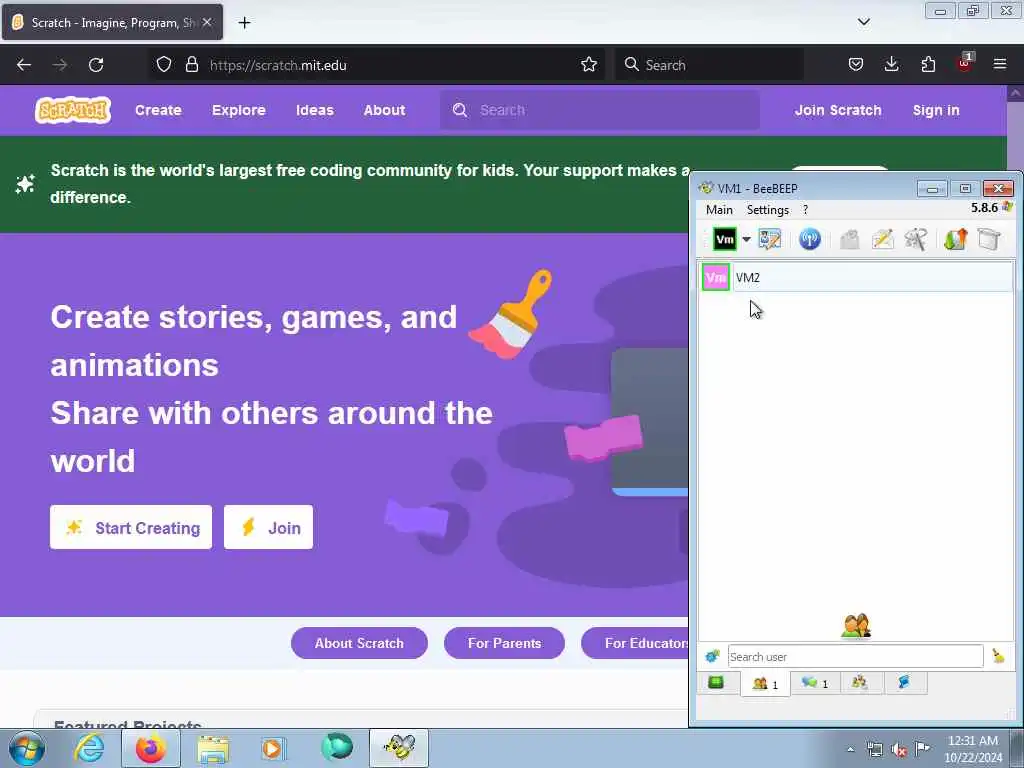Screen dimensions: 1024x768
Task: Bookmark the page with the star icon
Action: (589, 64)
